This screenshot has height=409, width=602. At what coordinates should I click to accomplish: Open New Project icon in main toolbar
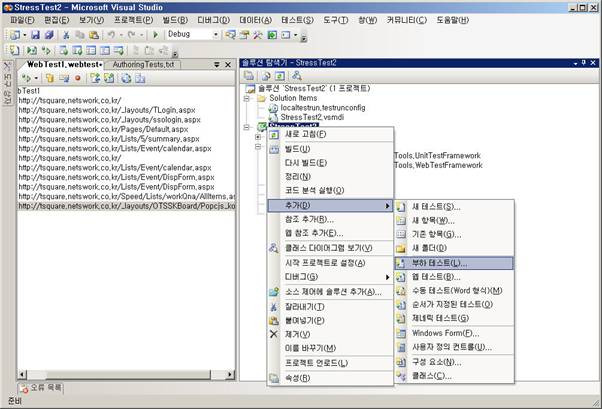click(15, 35)
